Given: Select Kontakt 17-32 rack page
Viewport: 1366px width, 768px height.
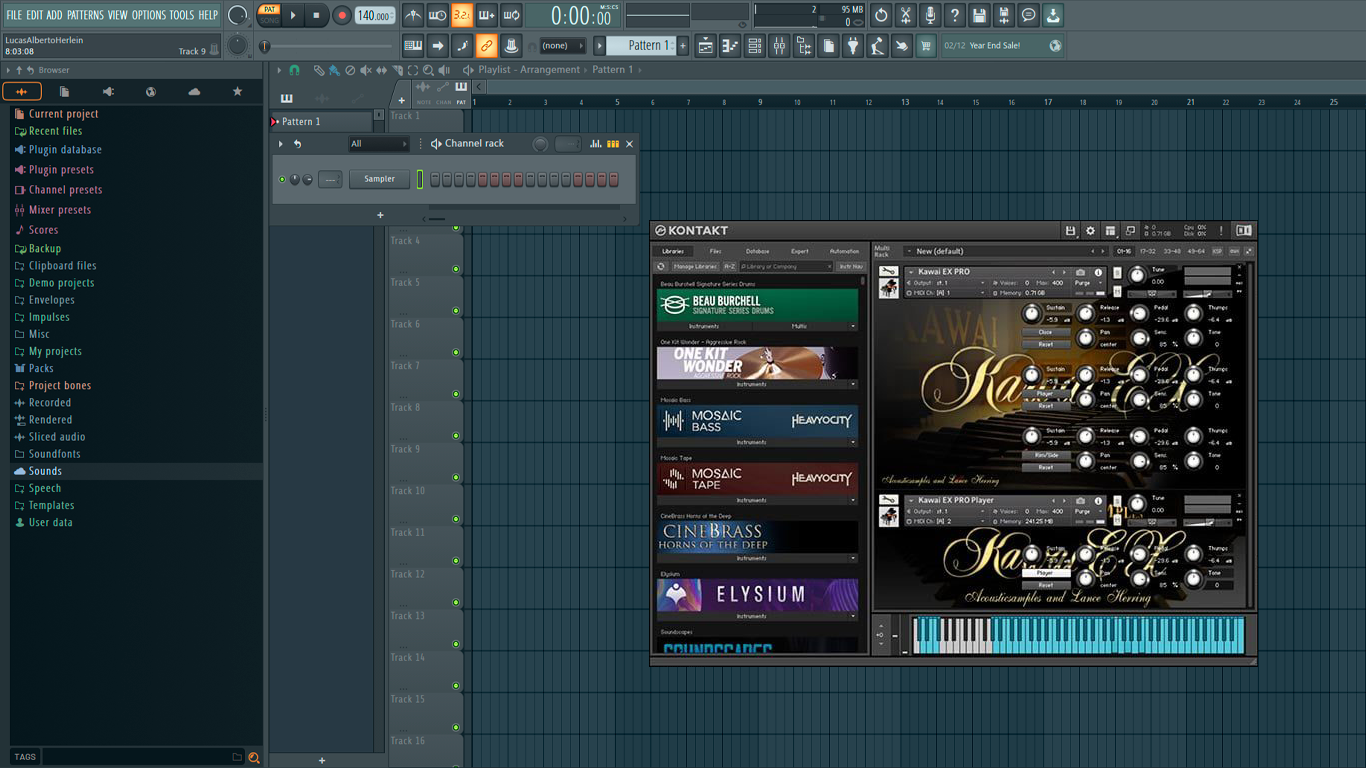Looking at the screenshot, I should pyautogui.click(x=1148, y=251).
